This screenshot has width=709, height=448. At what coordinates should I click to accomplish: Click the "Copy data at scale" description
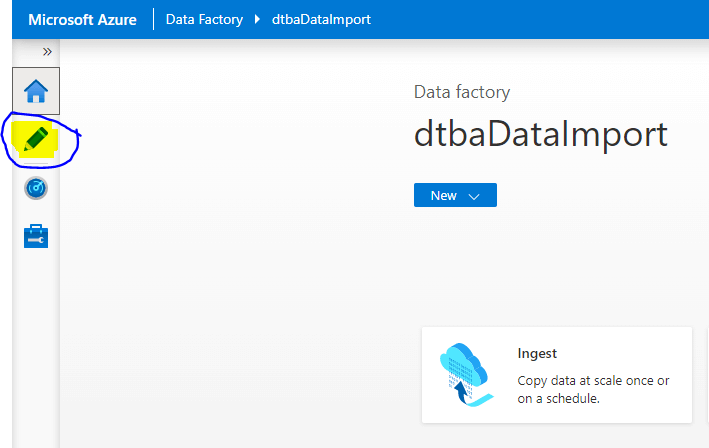tap(593, 389)
